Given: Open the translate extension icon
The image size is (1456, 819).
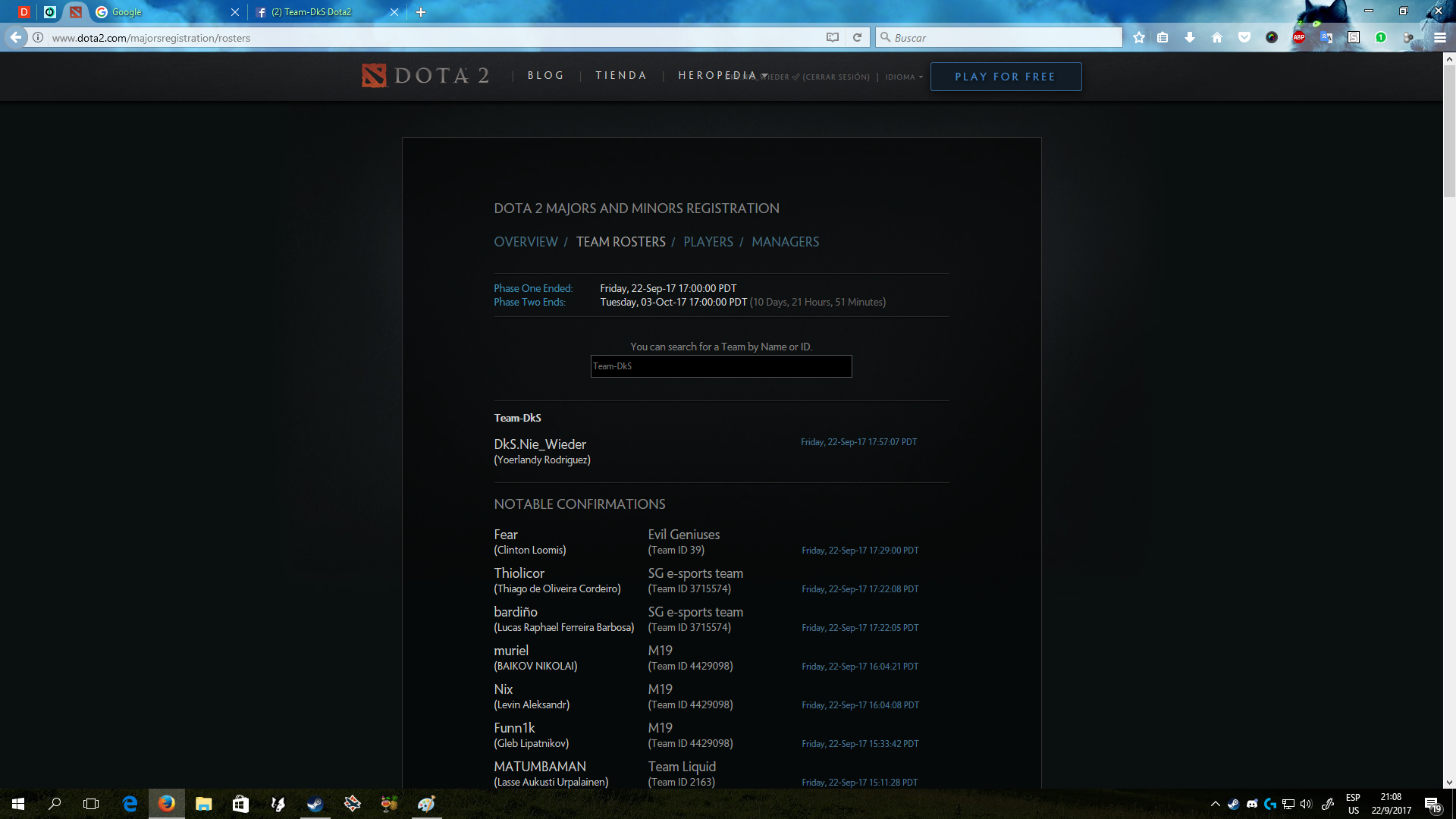Looking at the screenshot, I should click(1326, 37).
